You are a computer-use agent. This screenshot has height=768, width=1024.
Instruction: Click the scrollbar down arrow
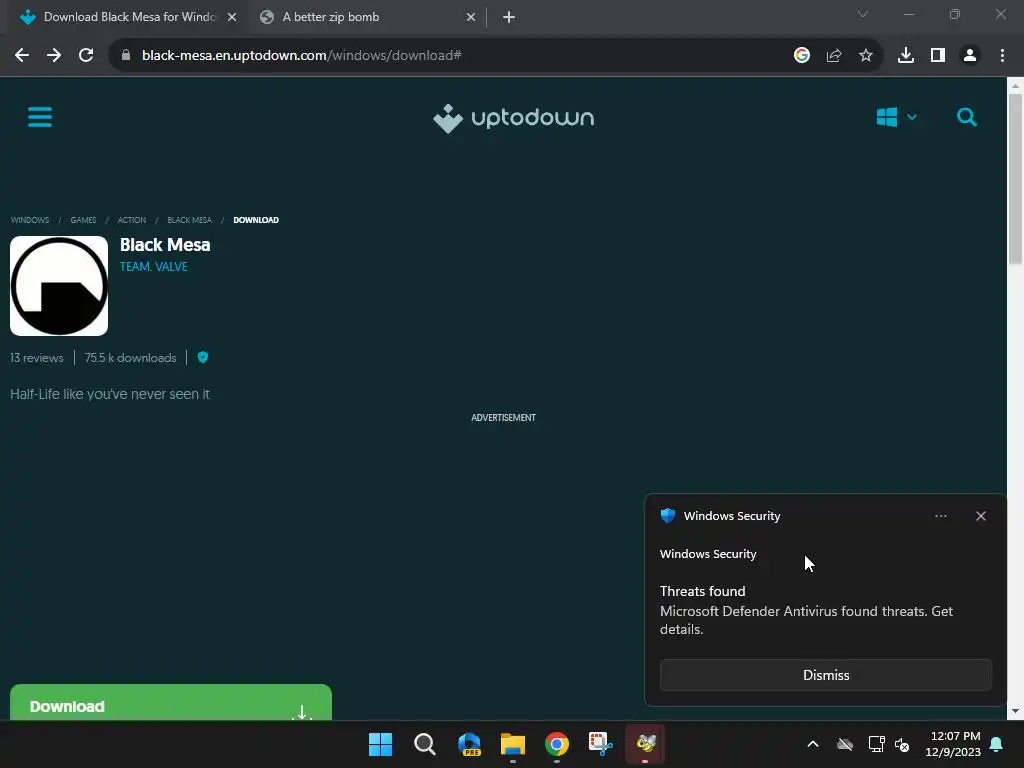(1015, 712)
